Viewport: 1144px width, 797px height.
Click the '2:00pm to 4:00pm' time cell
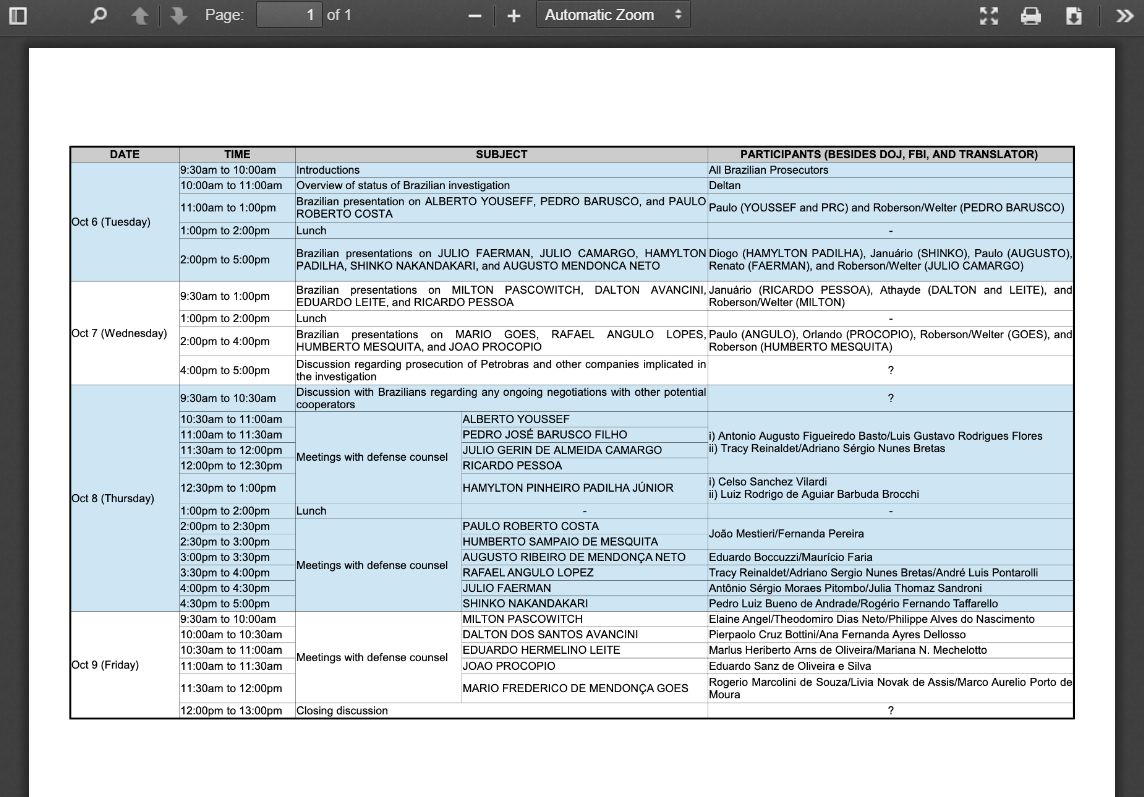[x=237, y=341]
